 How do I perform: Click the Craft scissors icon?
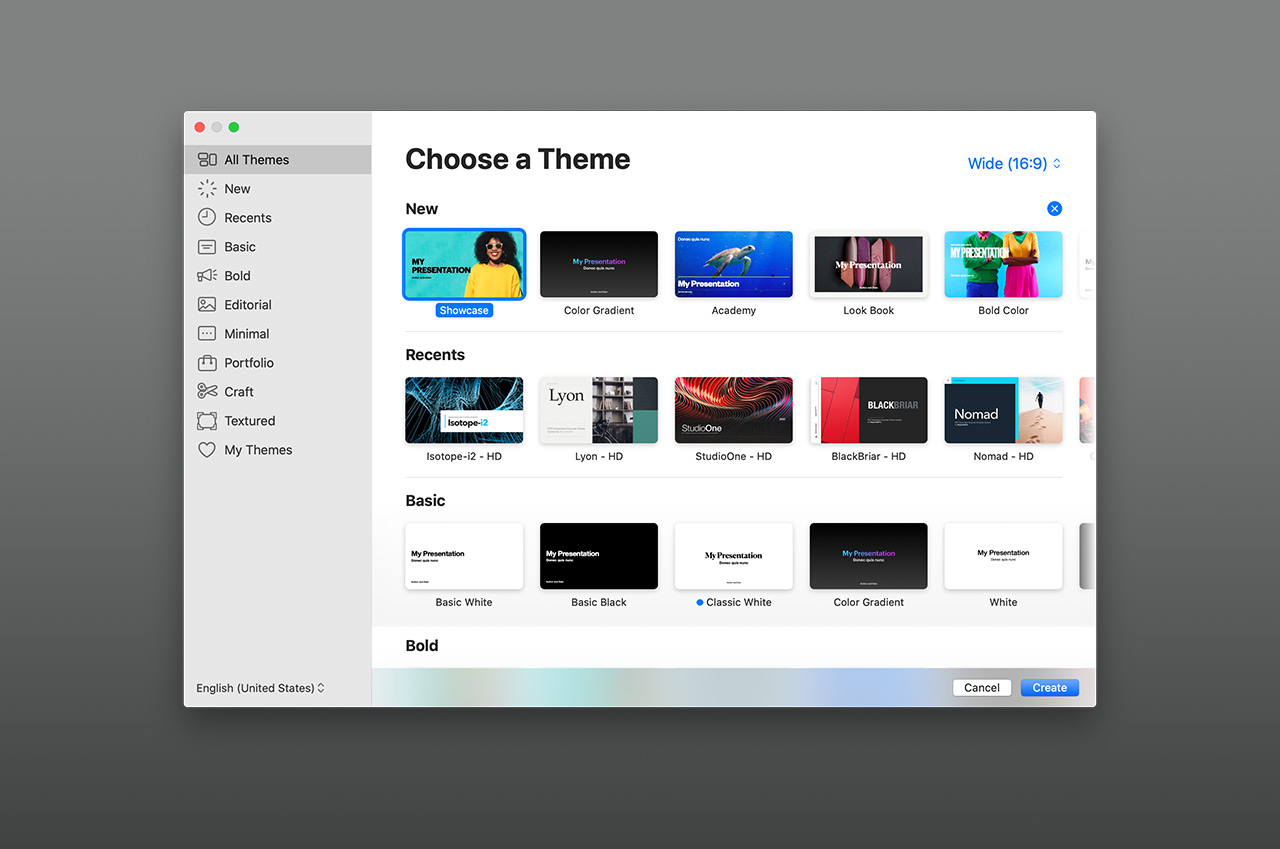[207, 392]
